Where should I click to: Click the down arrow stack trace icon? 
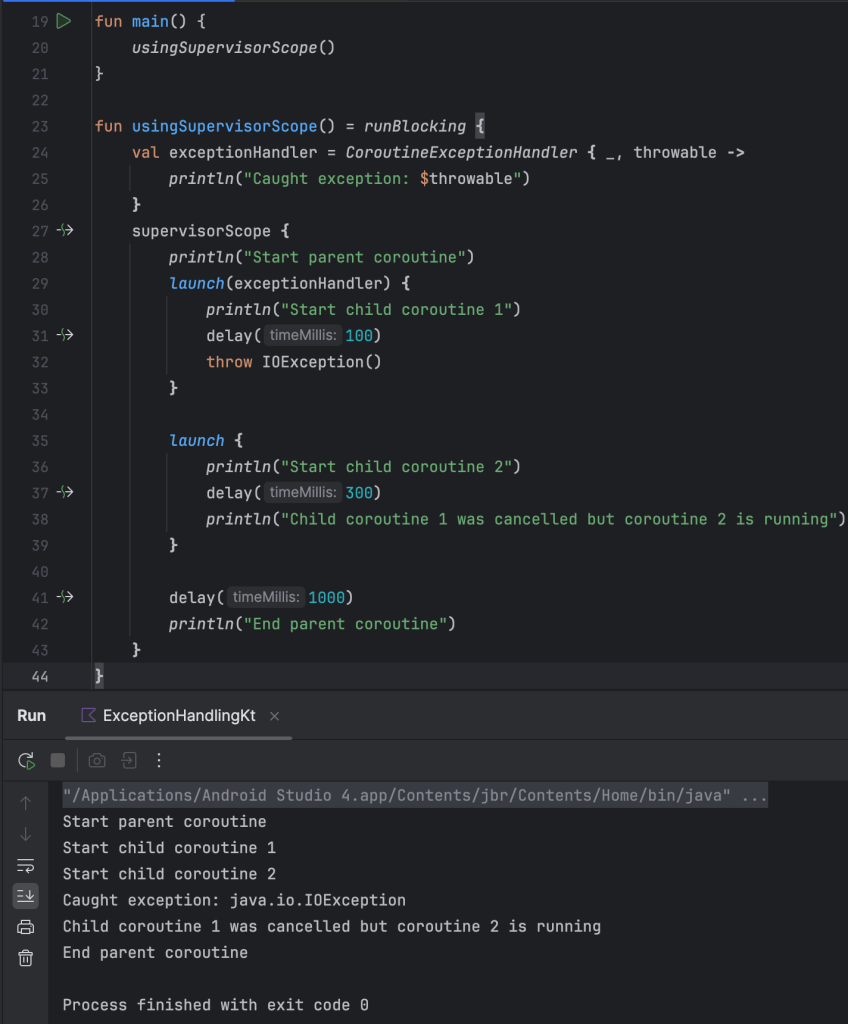26,834
